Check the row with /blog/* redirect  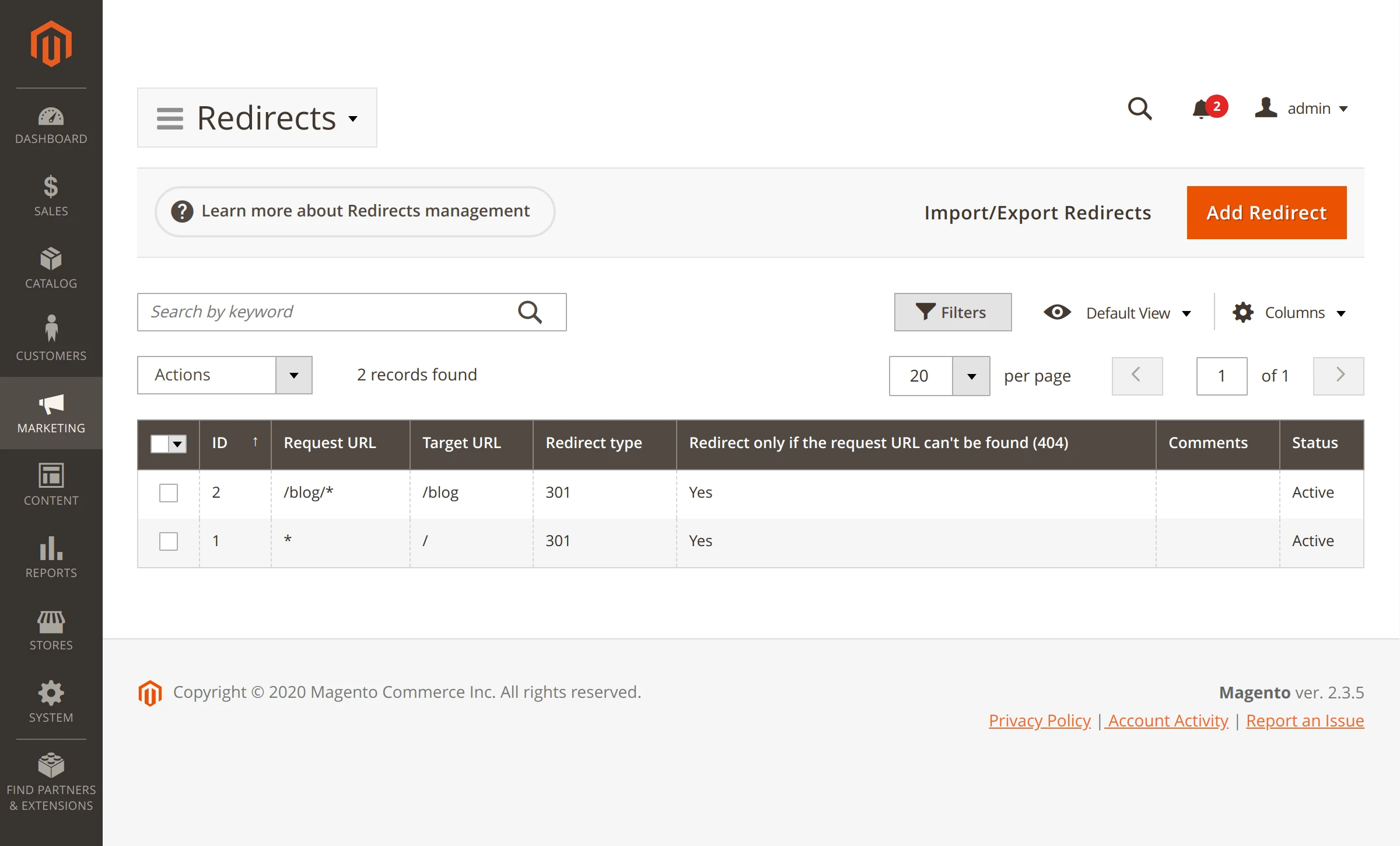coord(169,493)
